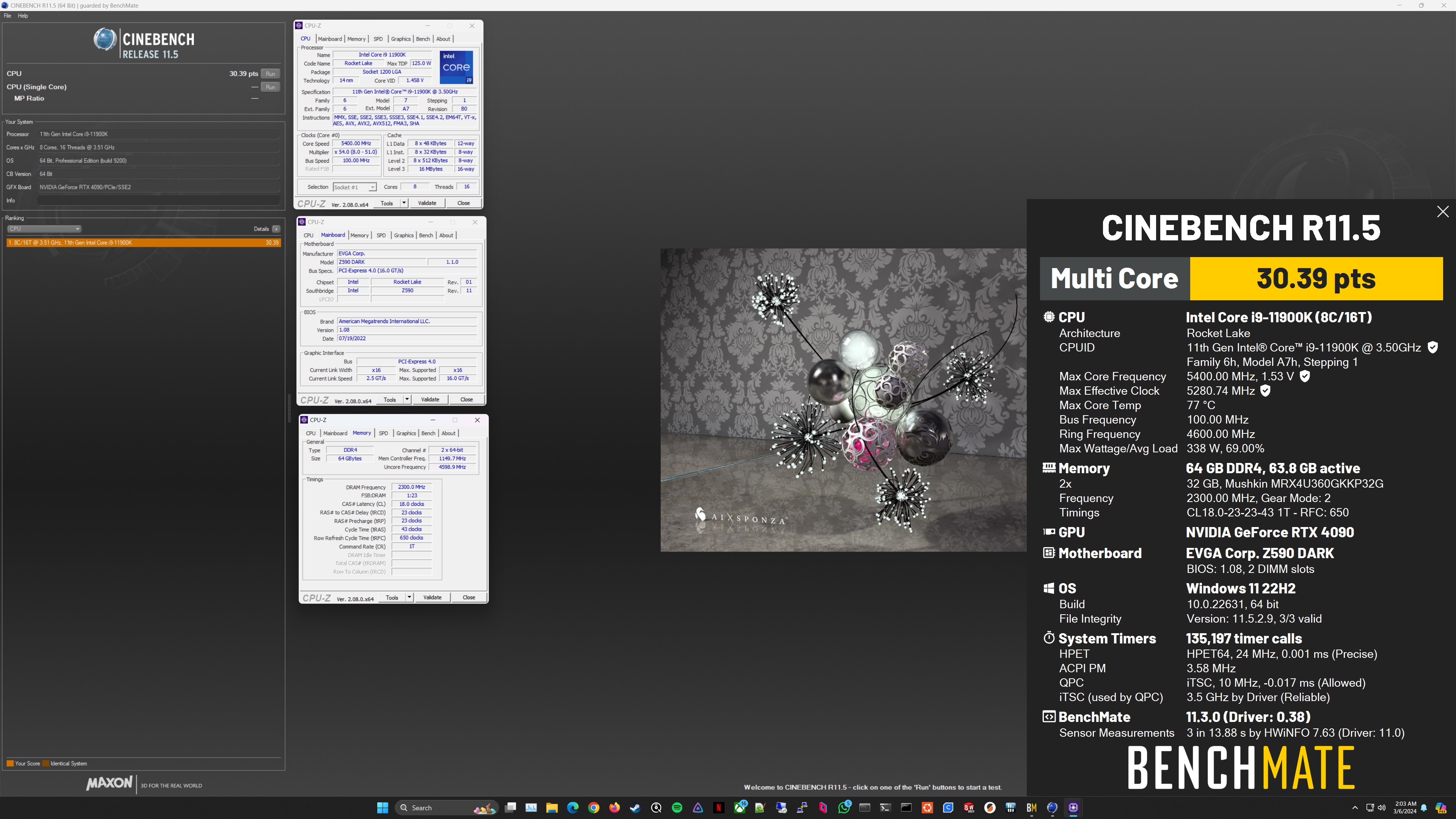Open Netflix from the taskbar

pyautogui.click(x=719, y=808)
